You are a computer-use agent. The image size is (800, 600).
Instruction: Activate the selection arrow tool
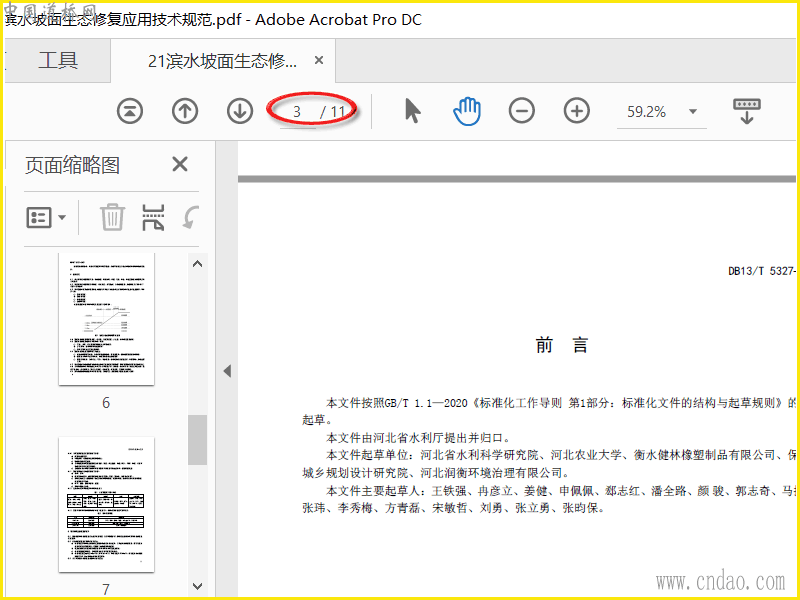click(x=412, y=111)
